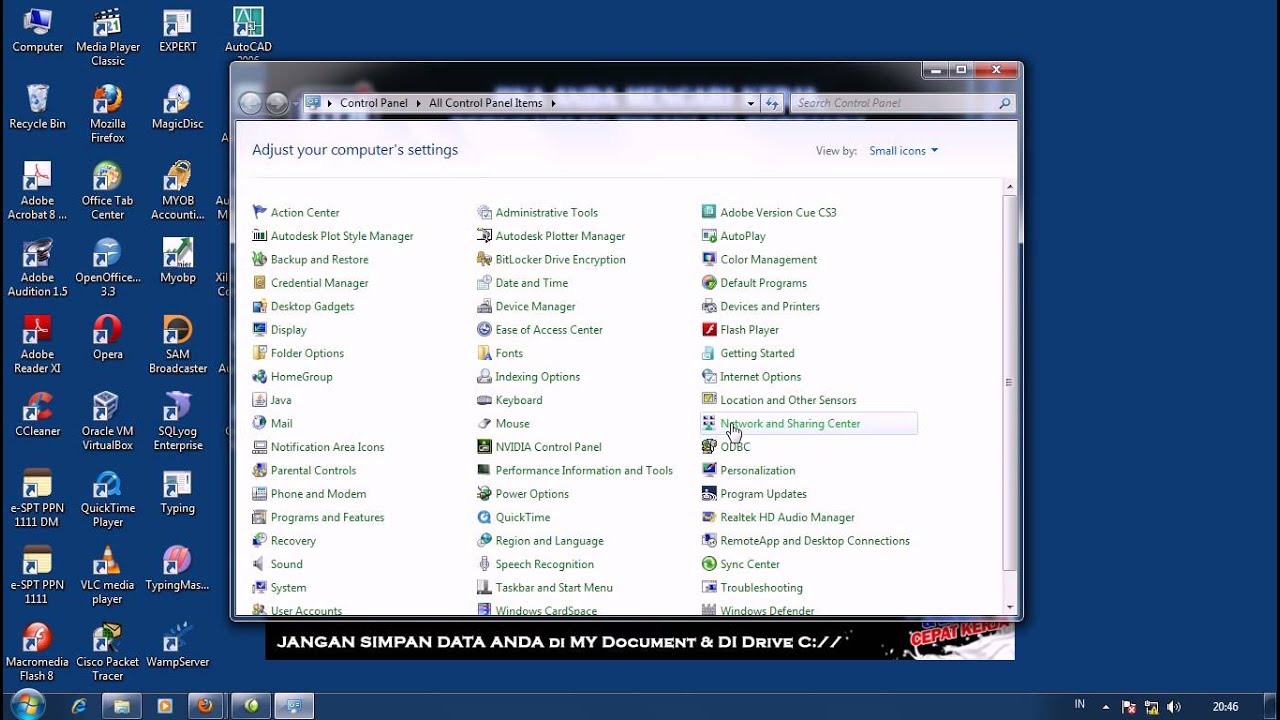The image size is (1280, 720).
Task: Click the scrollbar down arrow in Control Panel
Action: [1010, 607]
